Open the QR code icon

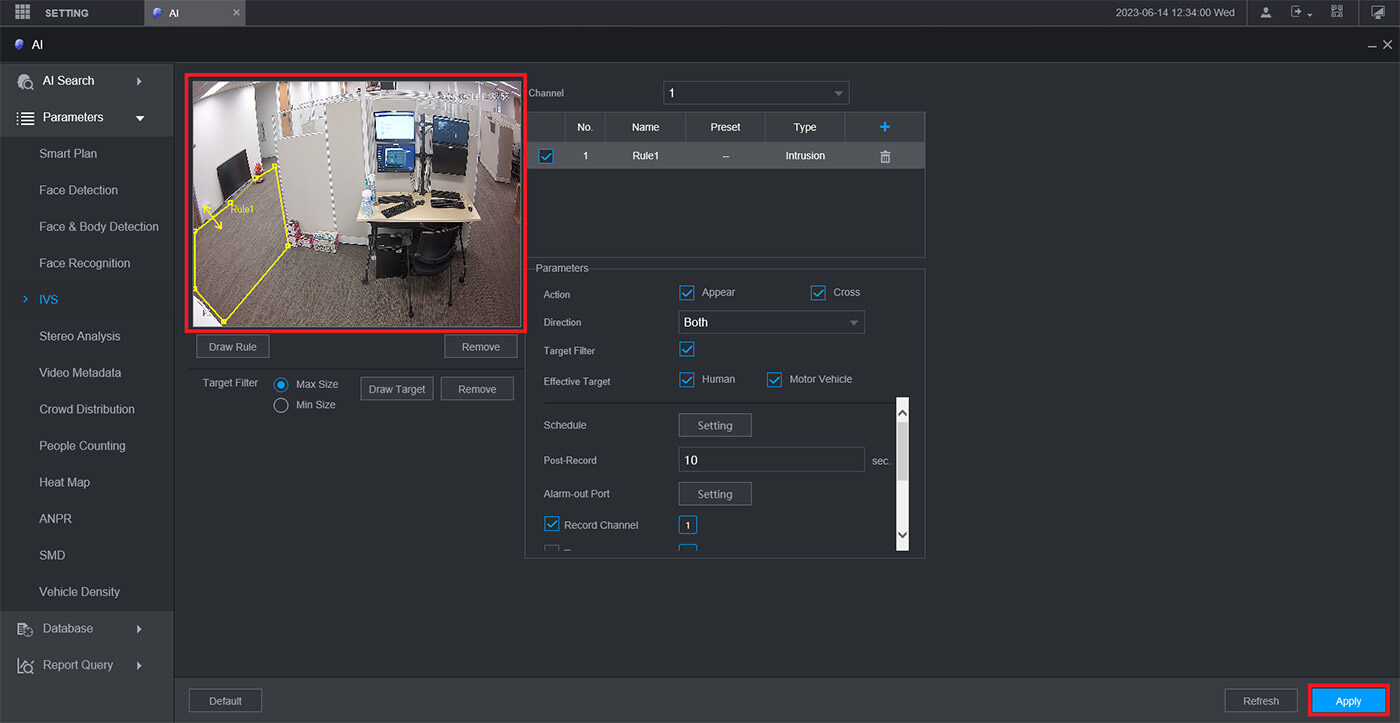[x=1337, y=13]
